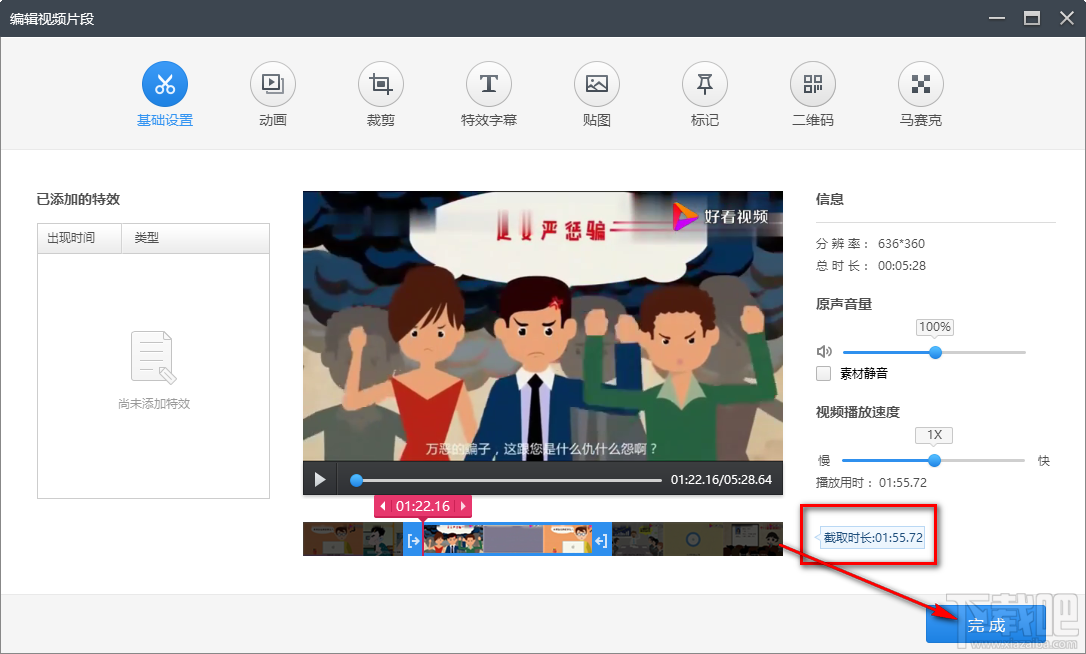
Task: Enable the 素材静音 checkbox
Action: 824,373
